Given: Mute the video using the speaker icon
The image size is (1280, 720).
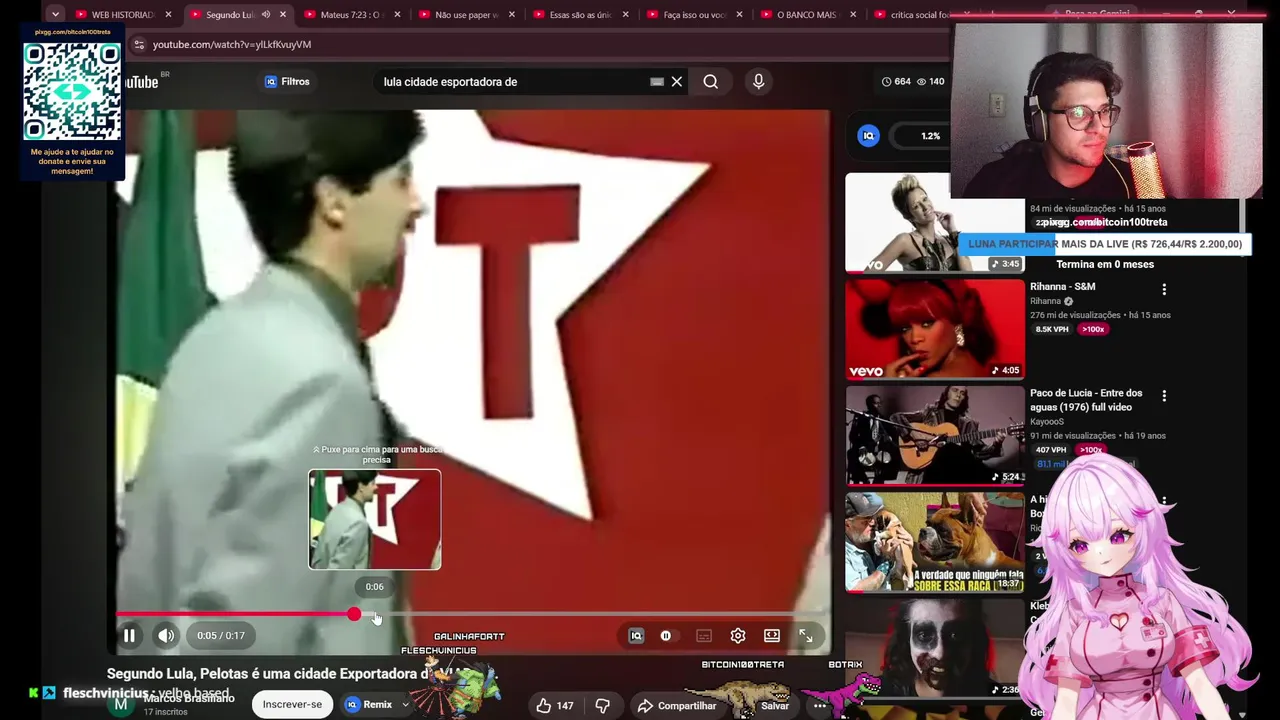Looking at the screenshot, I should (166, 636).
